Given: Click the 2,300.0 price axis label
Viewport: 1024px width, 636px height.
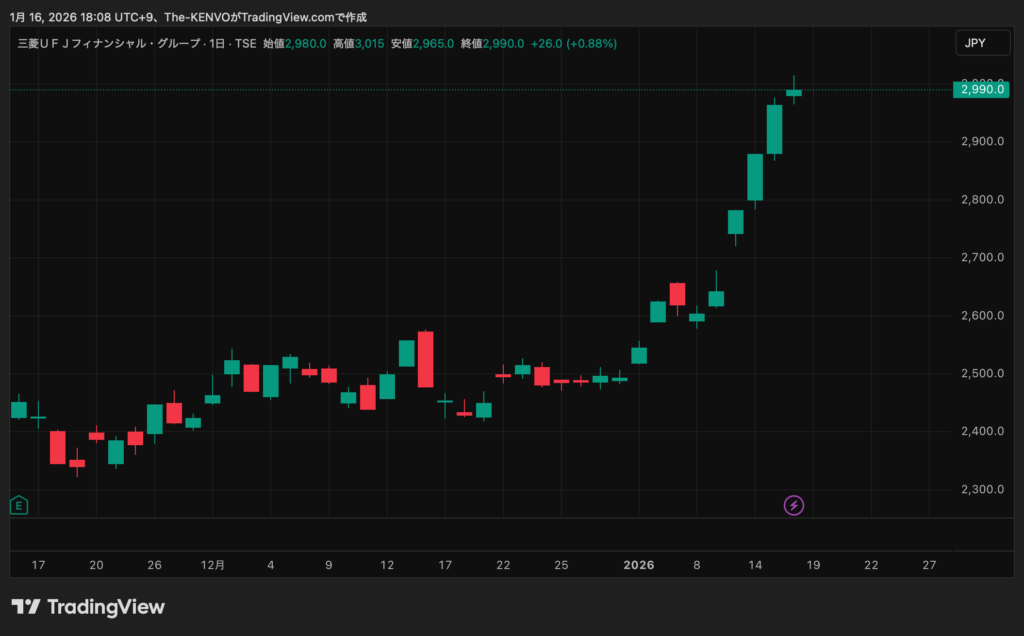Looking at the screenshot, I should (980, 489).
